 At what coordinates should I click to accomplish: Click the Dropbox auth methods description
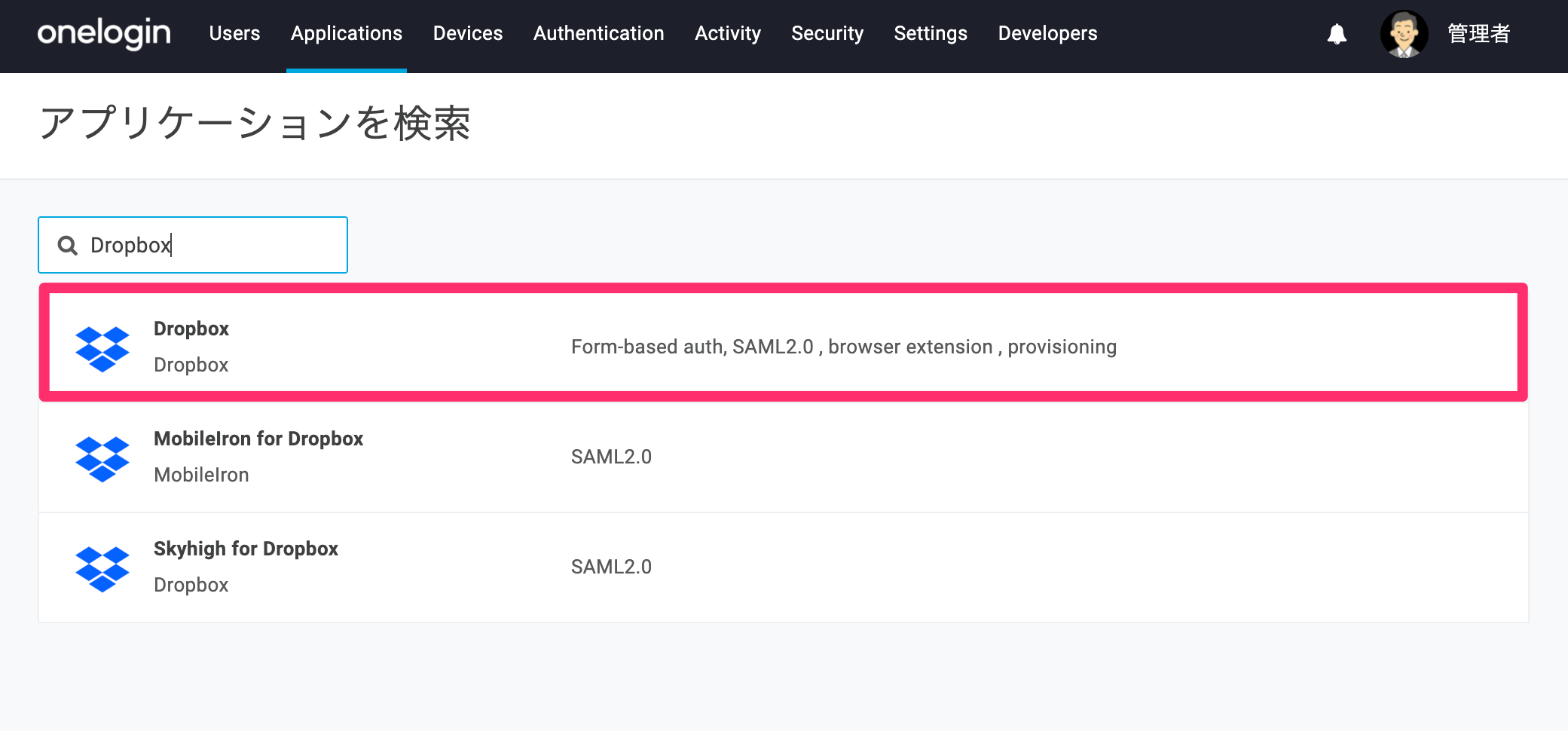(844, 347)
